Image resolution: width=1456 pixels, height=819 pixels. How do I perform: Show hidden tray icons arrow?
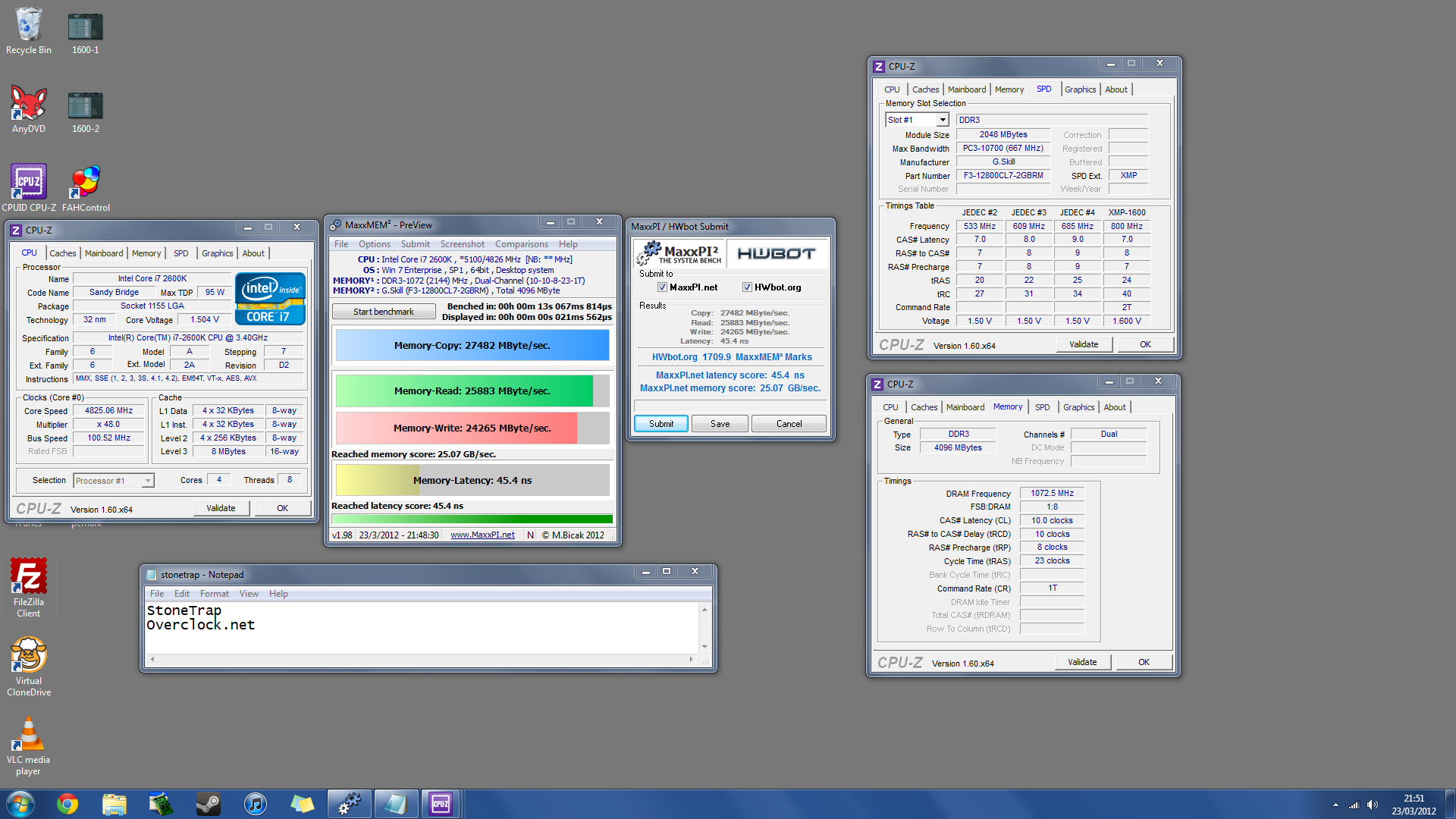(1335, 805)
